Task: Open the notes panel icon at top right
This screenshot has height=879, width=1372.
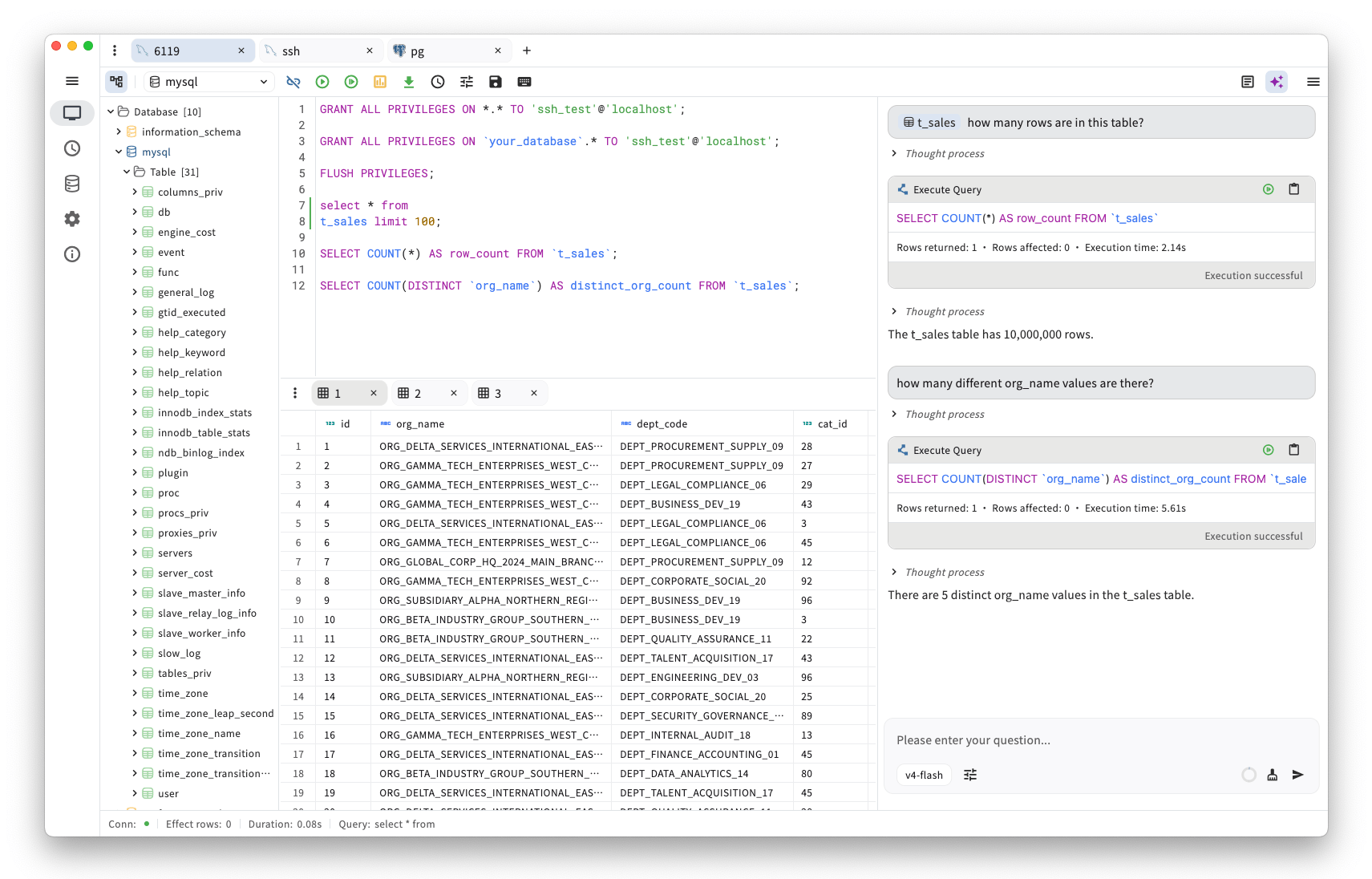Action: pos(1248,82)
